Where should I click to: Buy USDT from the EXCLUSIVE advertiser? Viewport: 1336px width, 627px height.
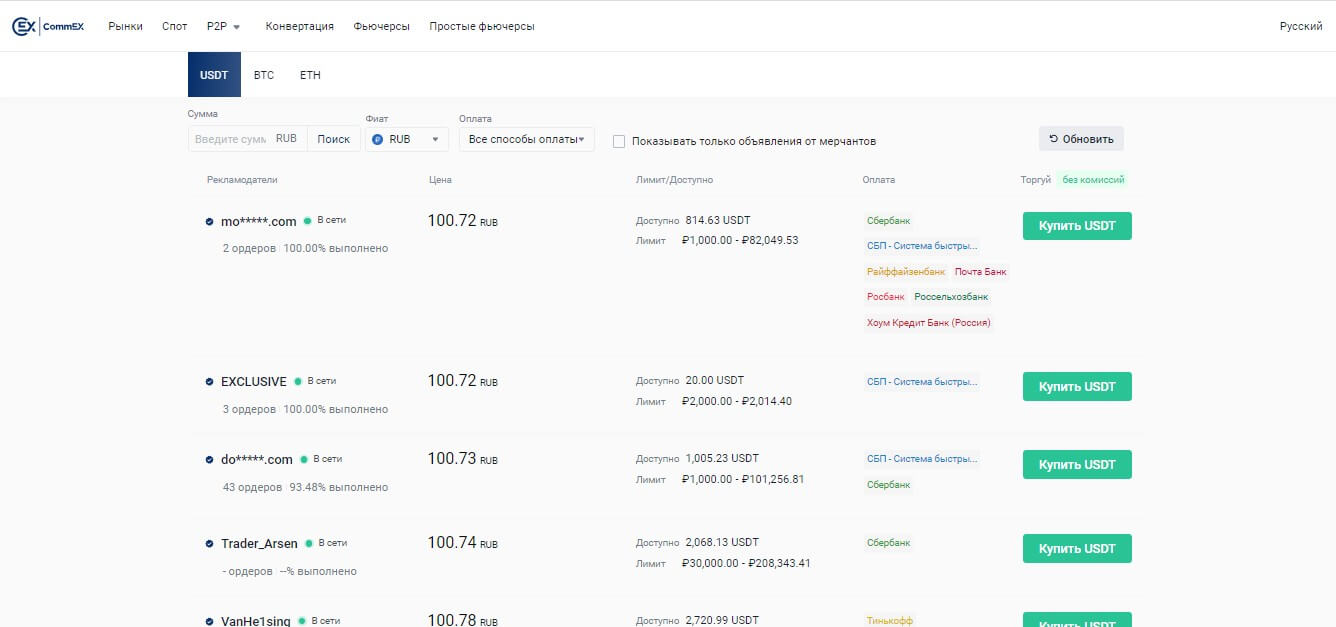(1076, 387)
